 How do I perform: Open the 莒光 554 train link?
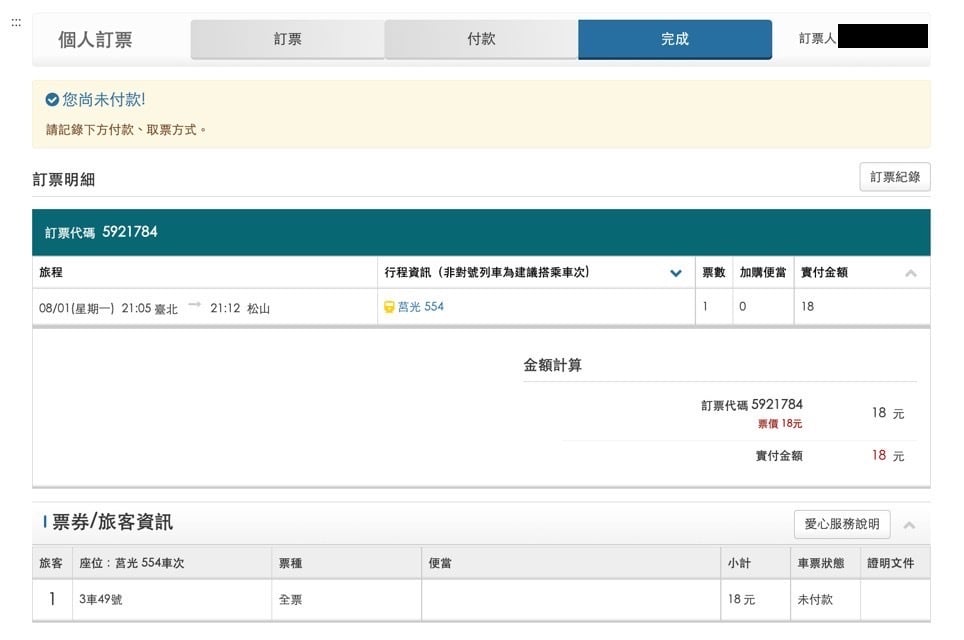pos(421,307)
